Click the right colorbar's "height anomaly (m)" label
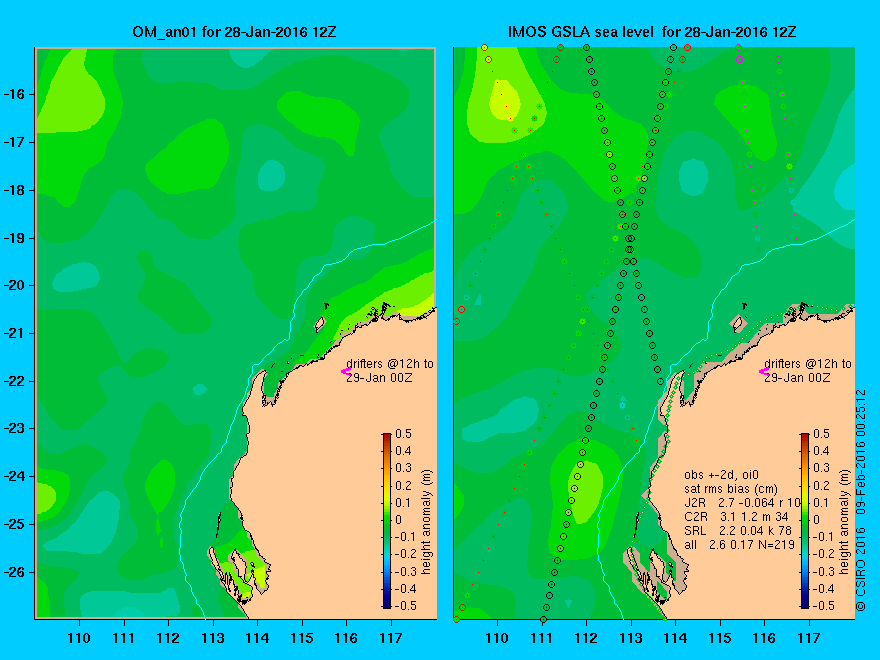This screenshot has height=660, width=880. point(845,522)
